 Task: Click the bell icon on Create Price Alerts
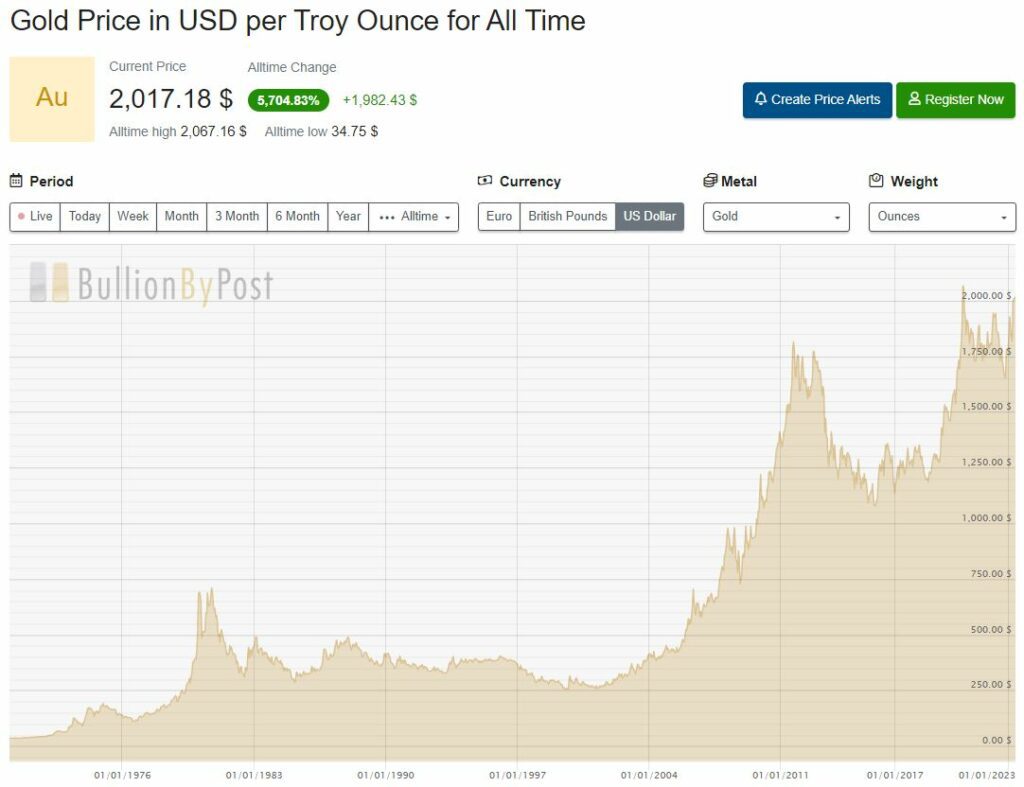(760, 99)
